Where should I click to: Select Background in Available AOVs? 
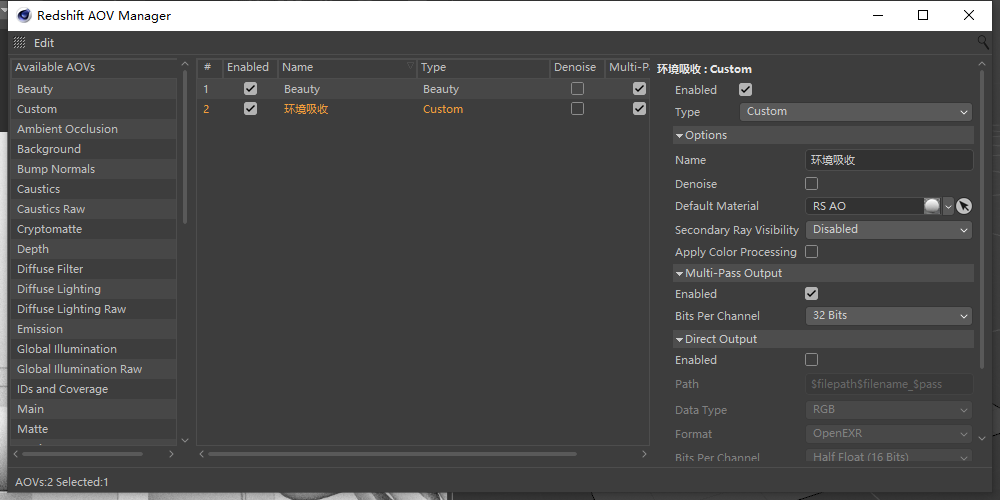(94, 149)
